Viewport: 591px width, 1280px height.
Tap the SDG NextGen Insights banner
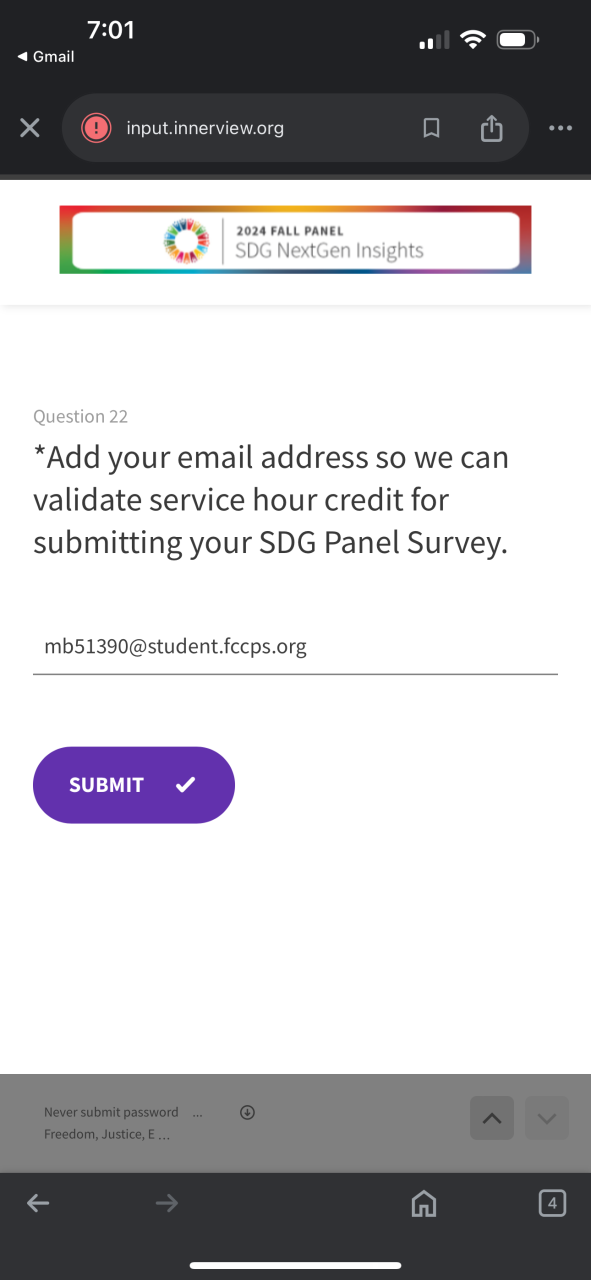click(295, 240)
